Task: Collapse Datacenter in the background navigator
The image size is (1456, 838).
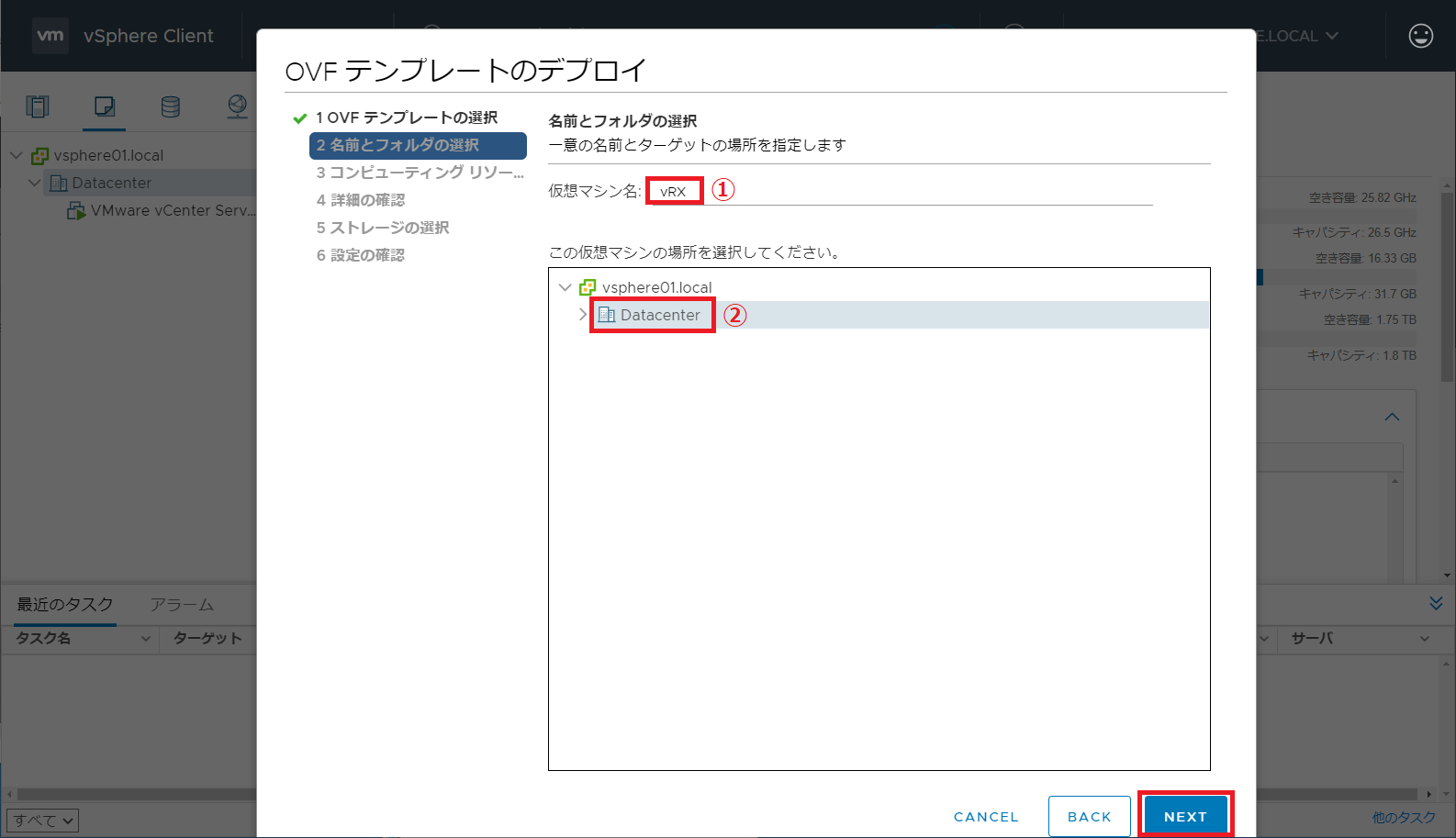Action: coord(34,183)
